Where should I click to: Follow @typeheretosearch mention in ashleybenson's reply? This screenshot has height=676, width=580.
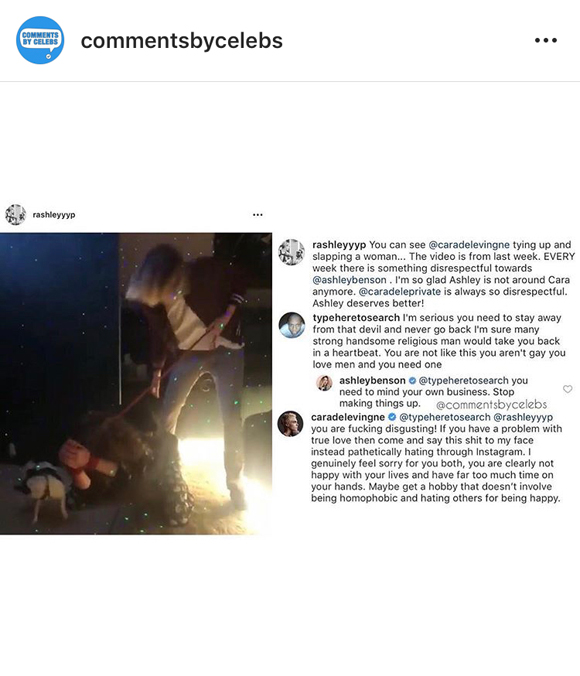[x=464, y=381]
